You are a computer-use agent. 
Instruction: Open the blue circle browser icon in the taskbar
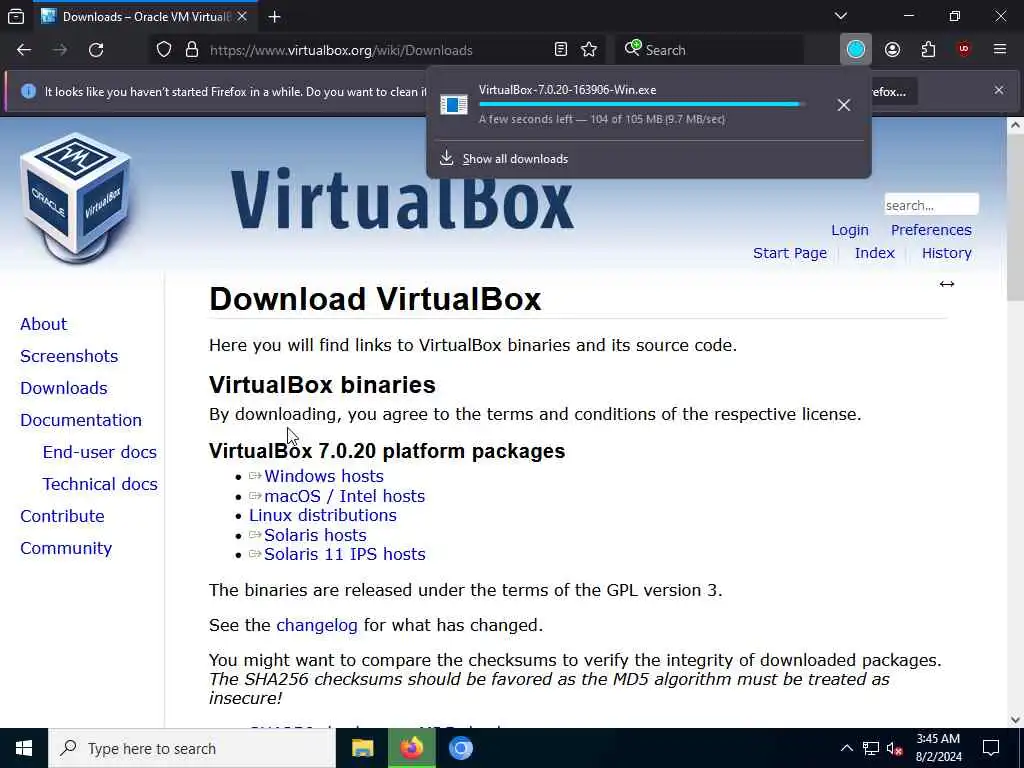pos(460,748)
